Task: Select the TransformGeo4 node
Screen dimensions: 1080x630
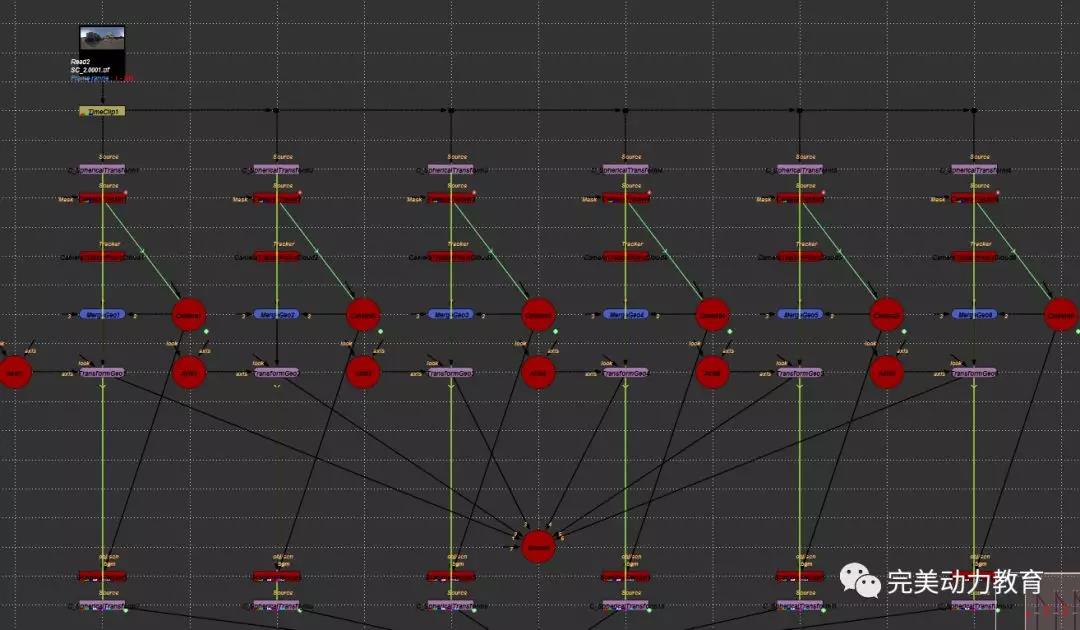Action: (x=626, y=373)
